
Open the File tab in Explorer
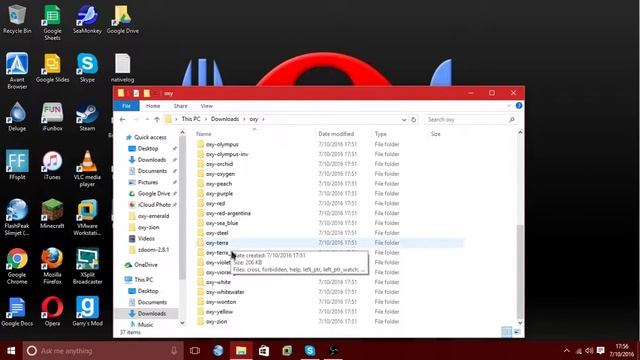tap(126, 106)
